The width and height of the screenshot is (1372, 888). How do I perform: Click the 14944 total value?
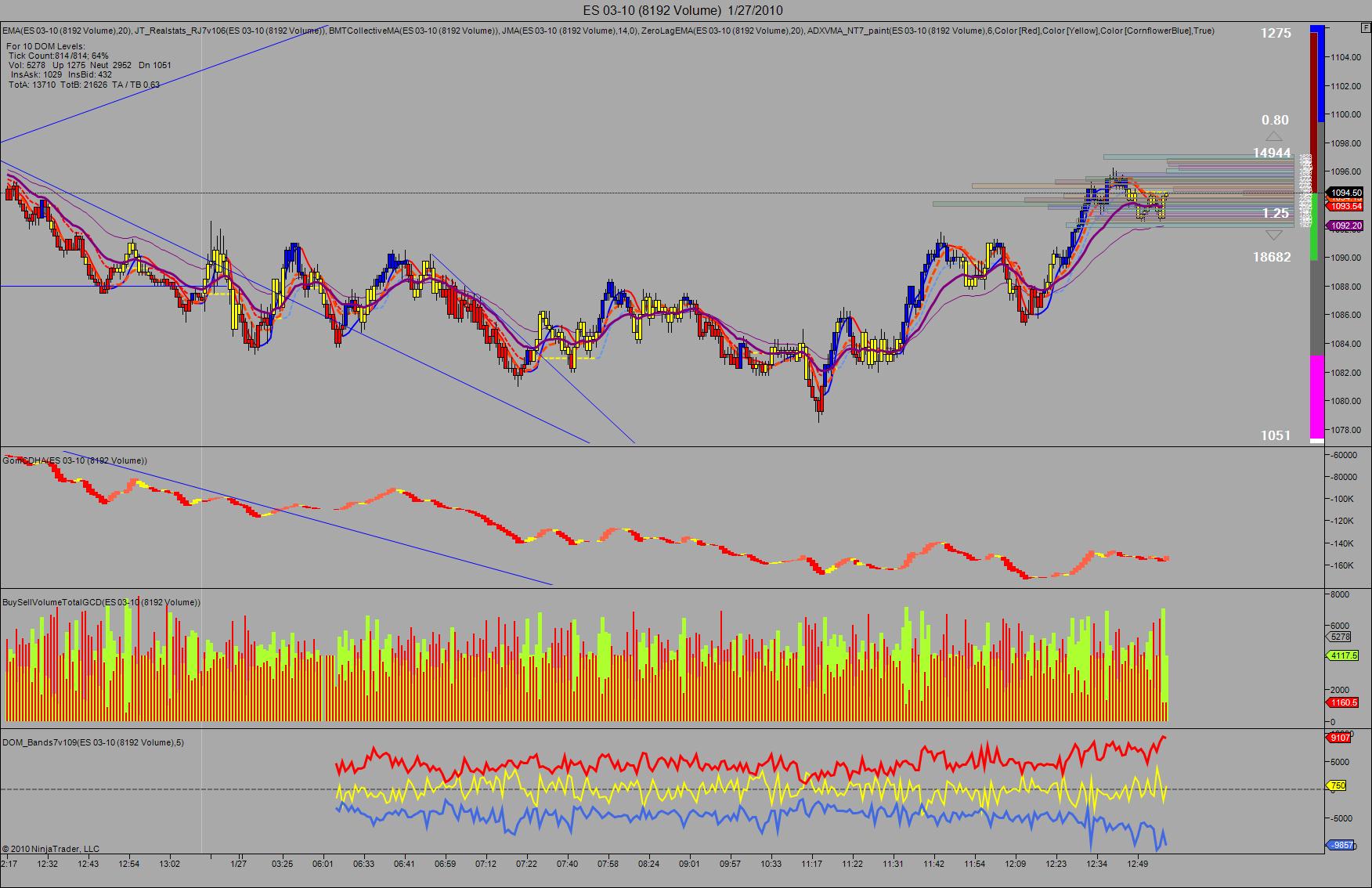[x=1272, y=153]
